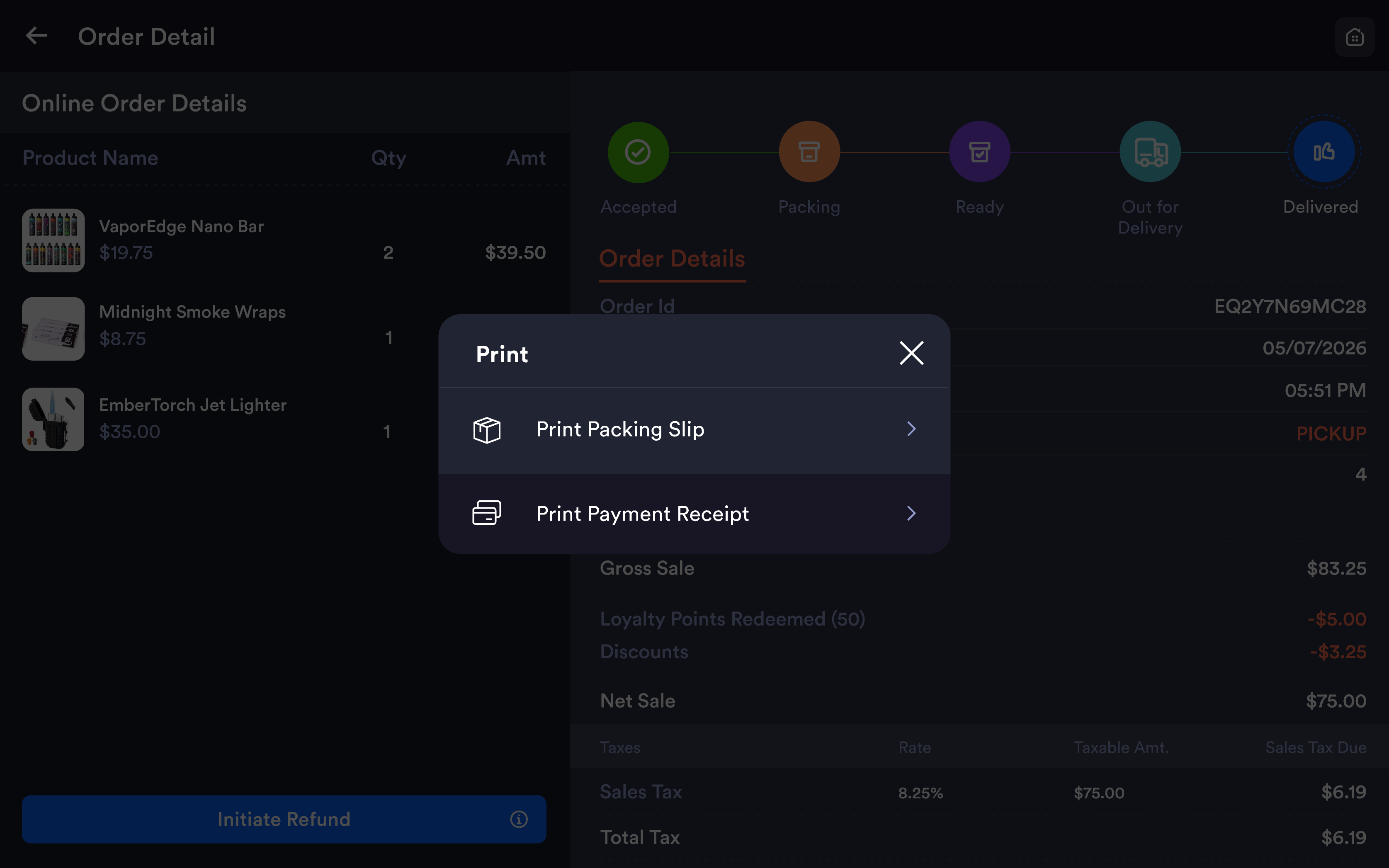Viewport: 1389px width, 868px height.
Task: Select Print Payment Receipt option
Action: (x=694, y=514)
